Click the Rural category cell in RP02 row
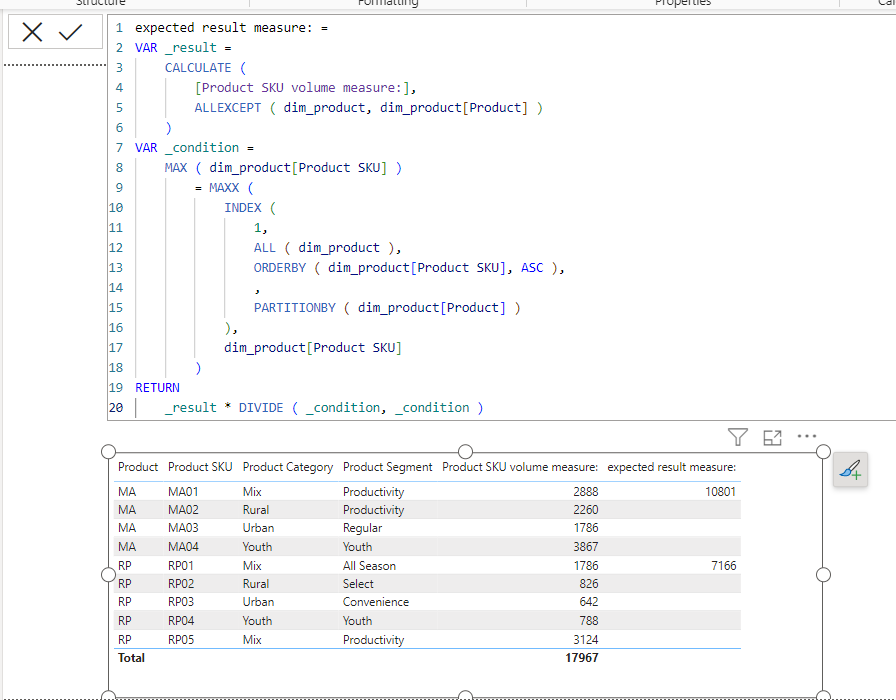 (x=255, y=584)
